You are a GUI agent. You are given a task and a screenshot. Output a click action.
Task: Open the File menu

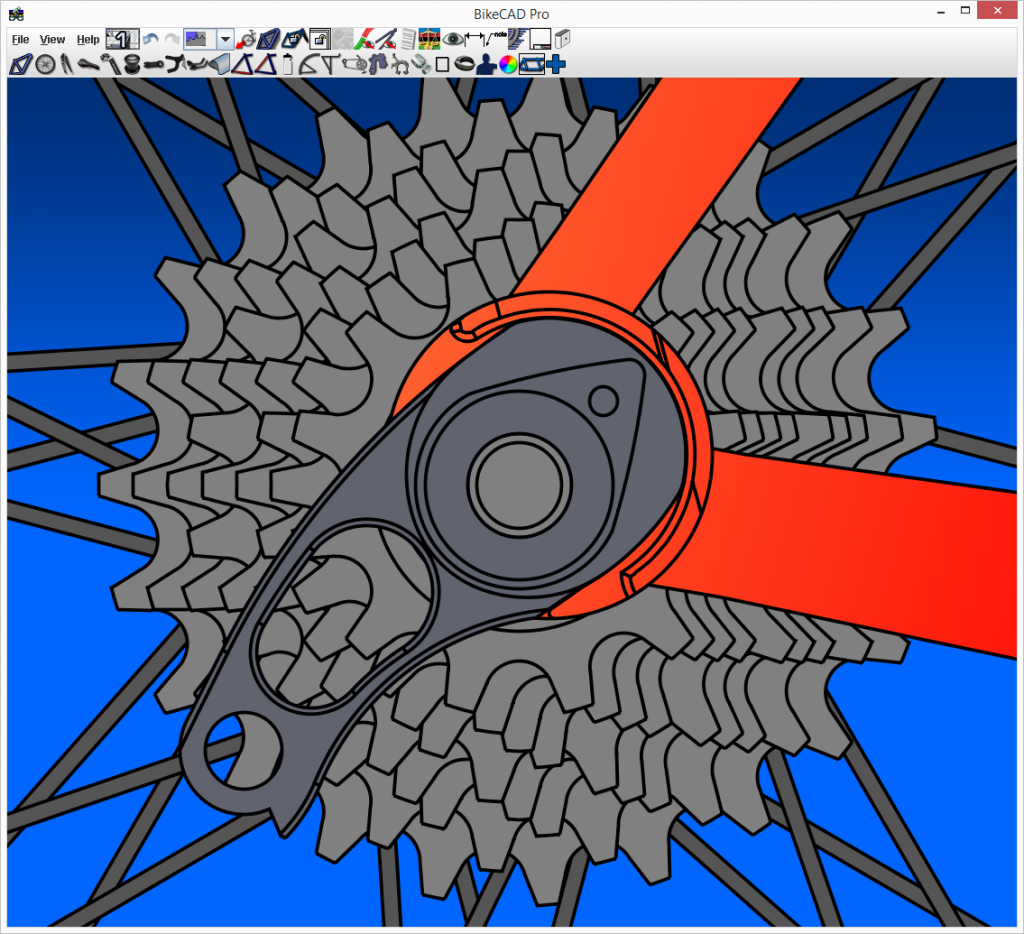(x=20, y=39)
